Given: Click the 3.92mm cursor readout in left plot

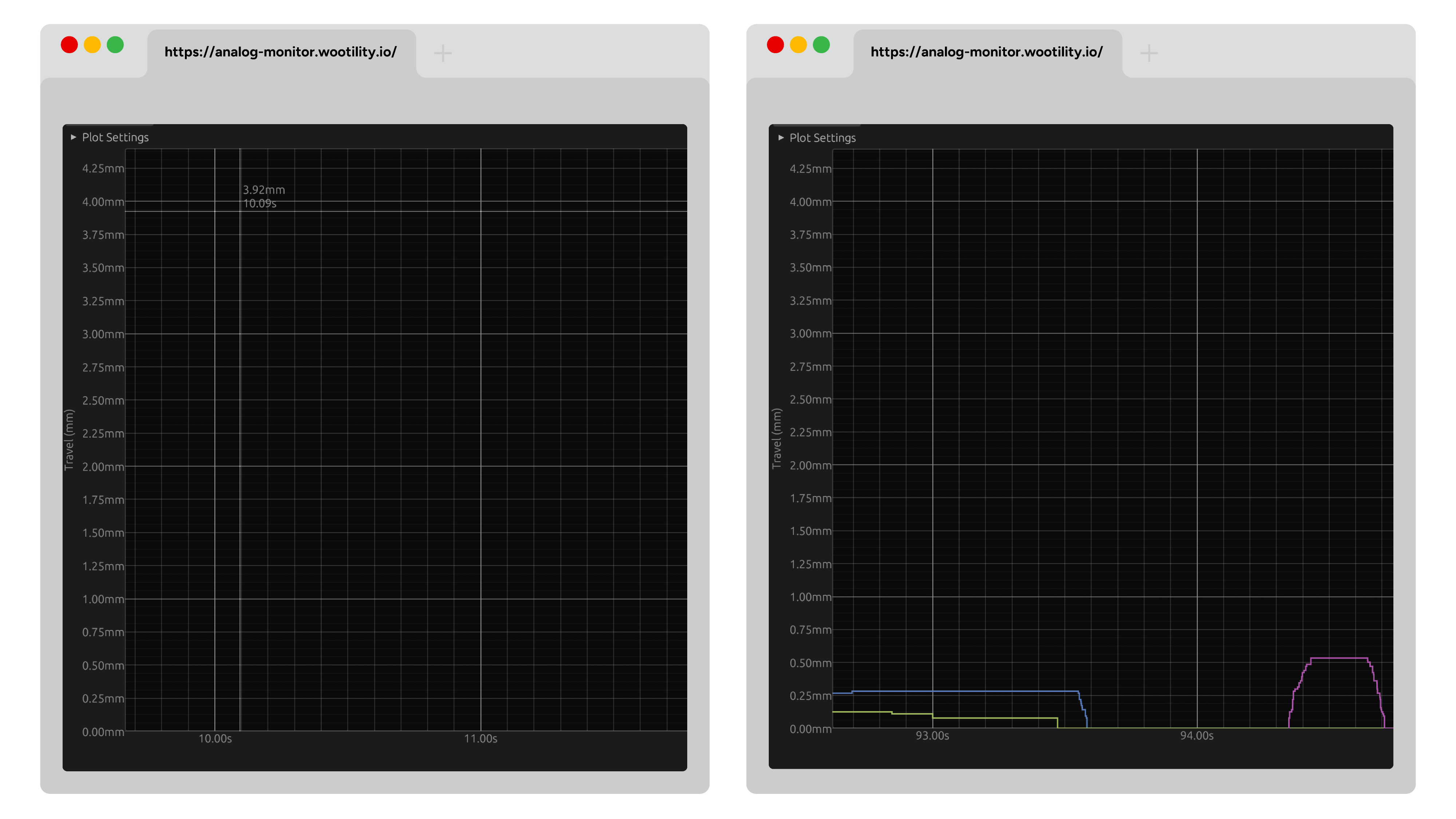Looking at the screenshot, I should point(264,190).
